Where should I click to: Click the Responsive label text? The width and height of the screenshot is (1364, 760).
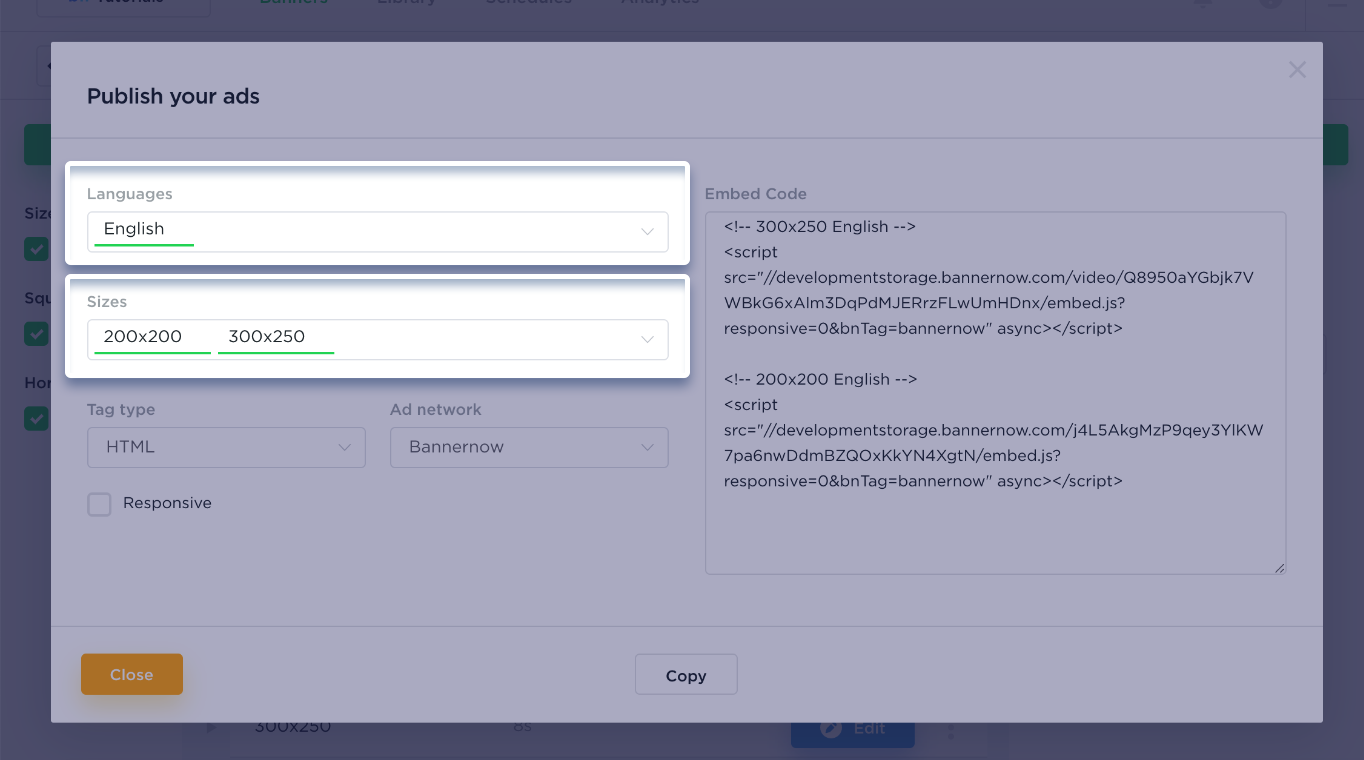pyautogui.click(x=167, y=503)
